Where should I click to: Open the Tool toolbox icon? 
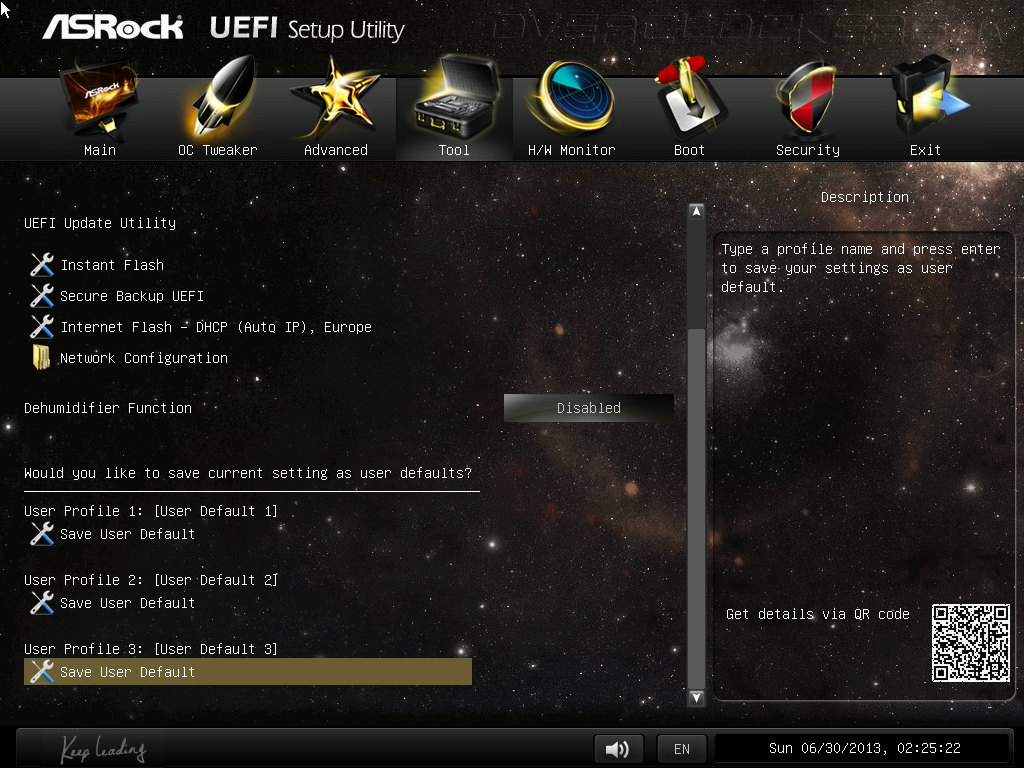tap(456, 97)
